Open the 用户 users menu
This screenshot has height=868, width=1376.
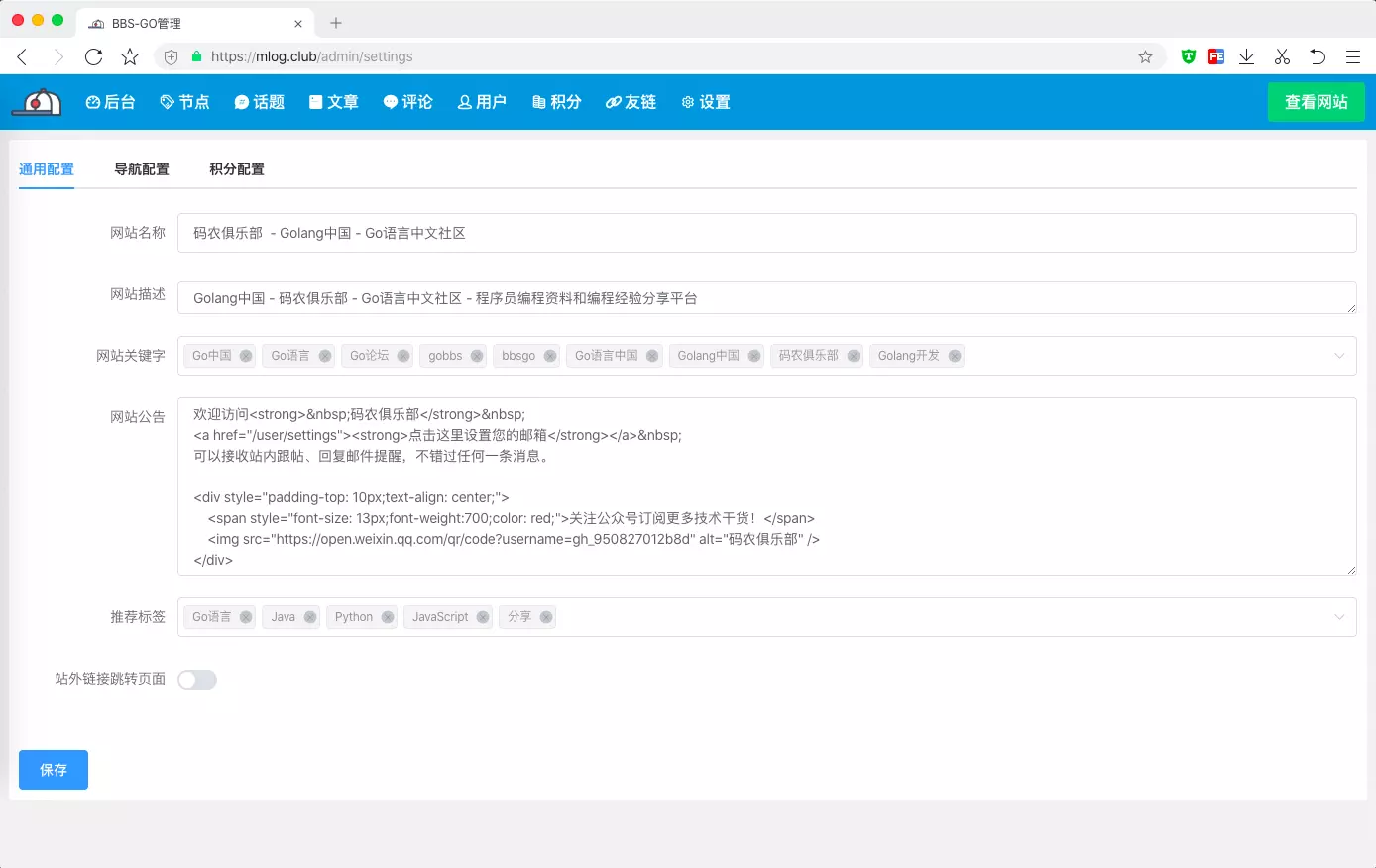[x=482, y=102]
